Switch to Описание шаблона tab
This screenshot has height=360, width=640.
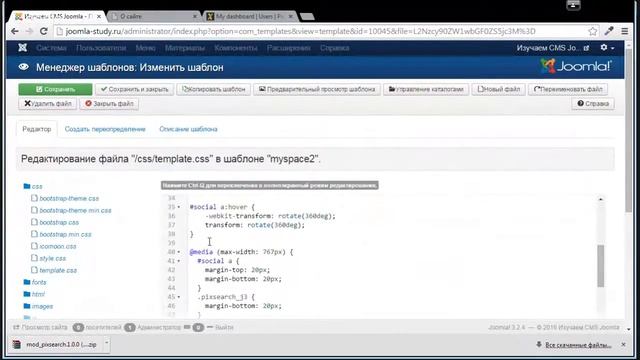188,129
